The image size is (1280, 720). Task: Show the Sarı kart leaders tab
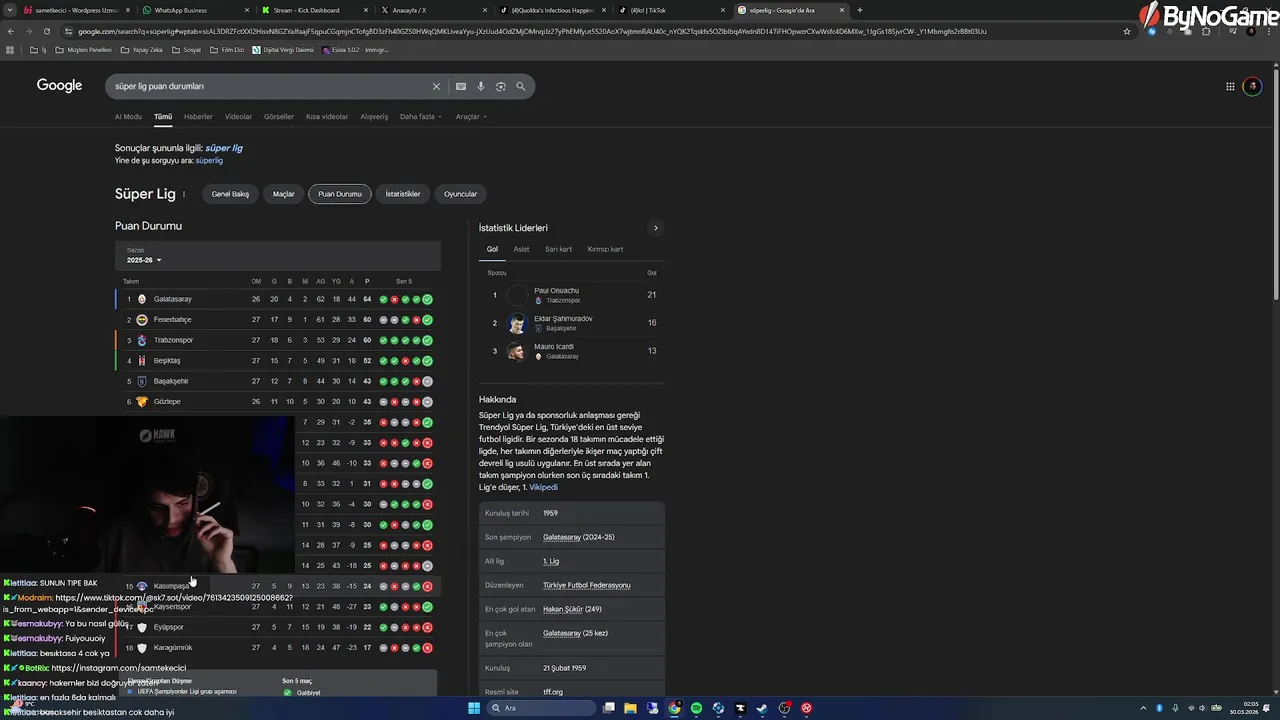[x=558, y=249]
